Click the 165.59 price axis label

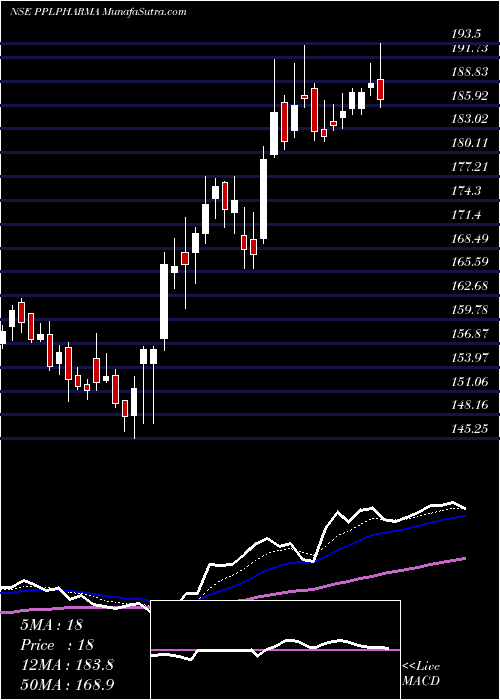469,262
